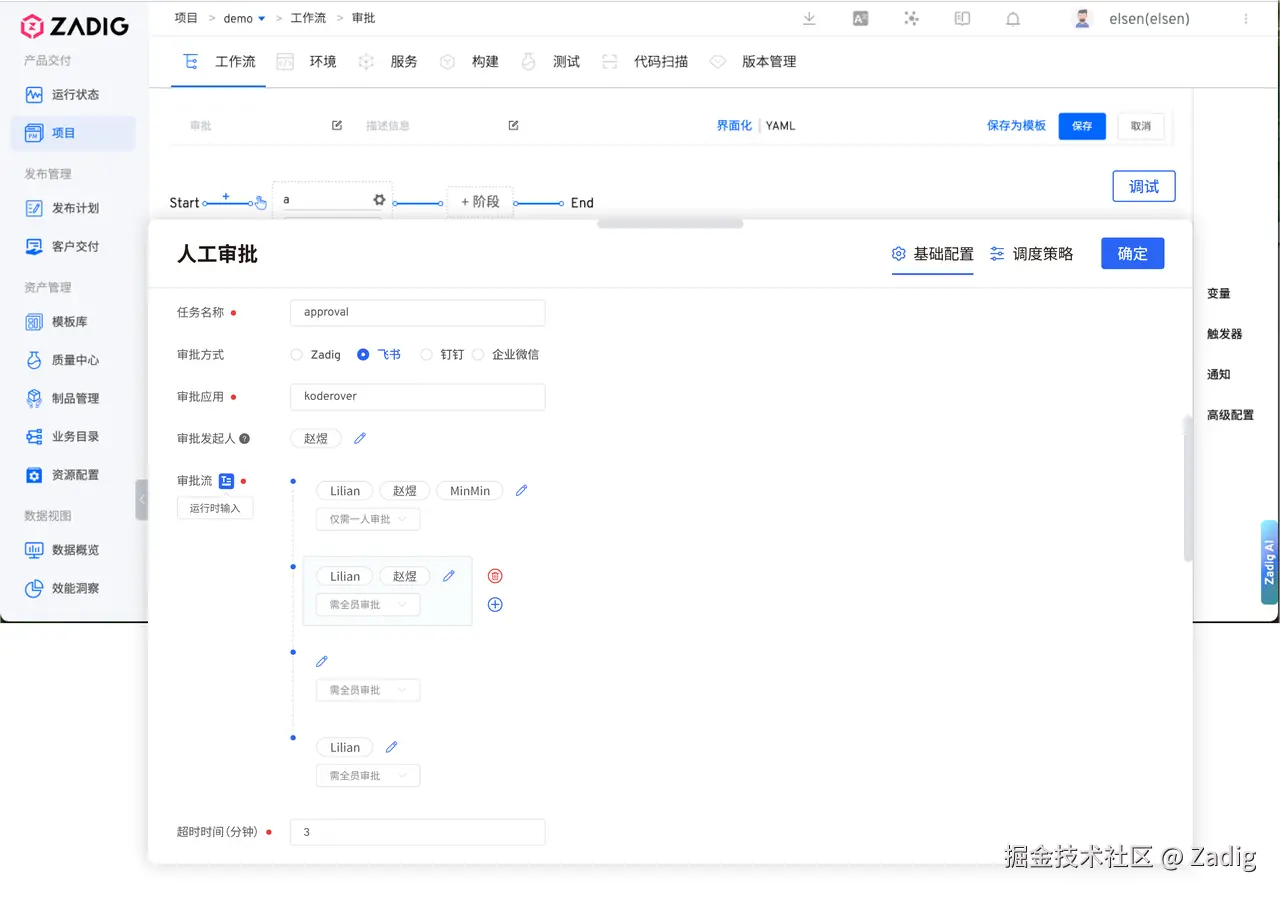Edit the workflow name pencil icon
1280x897 pixels.
coord(337,125)
